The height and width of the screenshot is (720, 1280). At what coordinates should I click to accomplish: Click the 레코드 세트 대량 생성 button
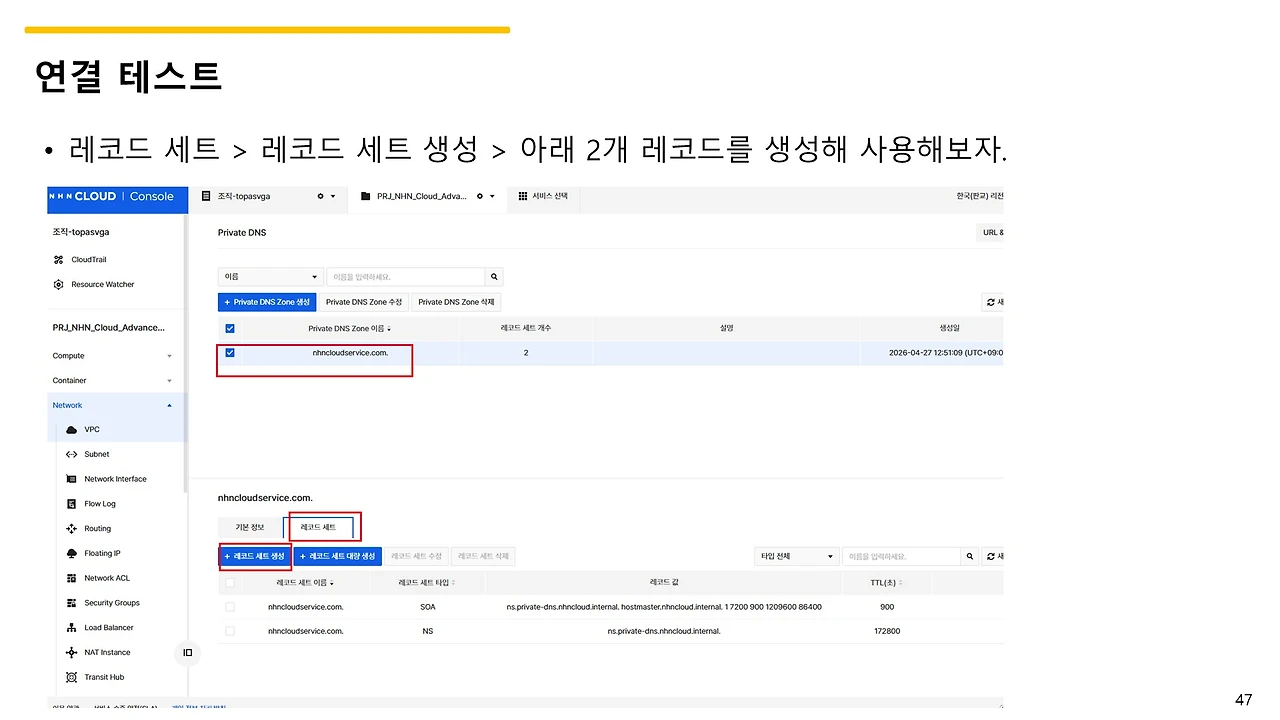(x=337, y=556)
